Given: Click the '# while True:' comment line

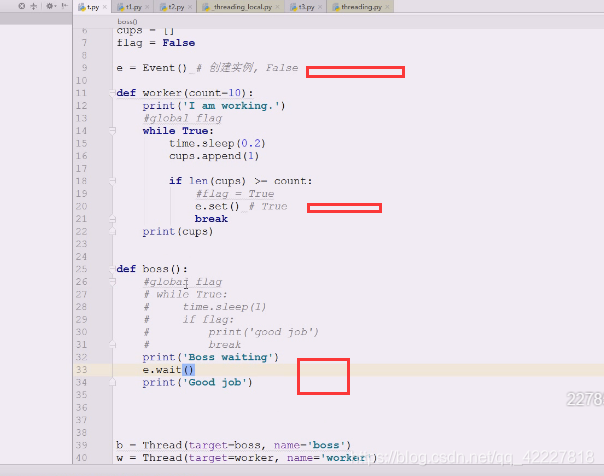Looking at the screenshot, I should click(x=186, y=295).
